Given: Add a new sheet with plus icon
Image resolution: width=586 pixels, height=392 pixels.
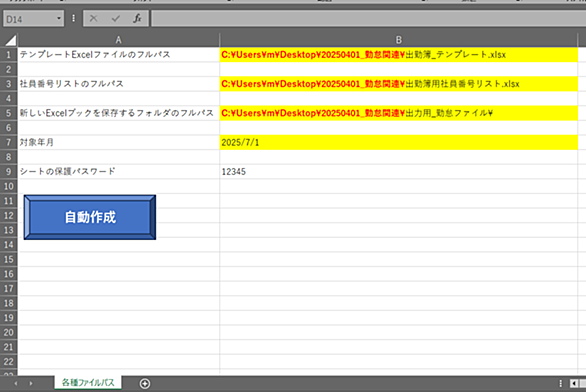Looking at the screenshot, I should [x=145, y=383].
